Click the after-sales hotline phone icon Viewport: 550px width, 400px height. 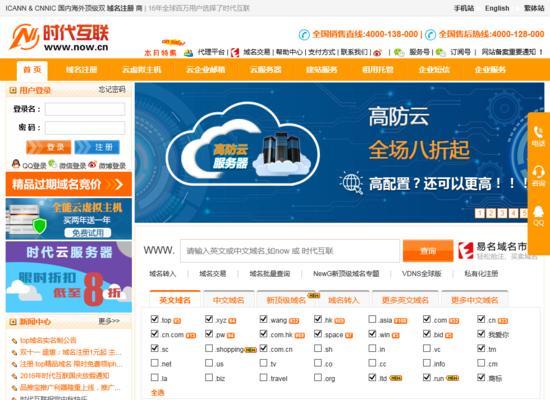pos(430,34)
